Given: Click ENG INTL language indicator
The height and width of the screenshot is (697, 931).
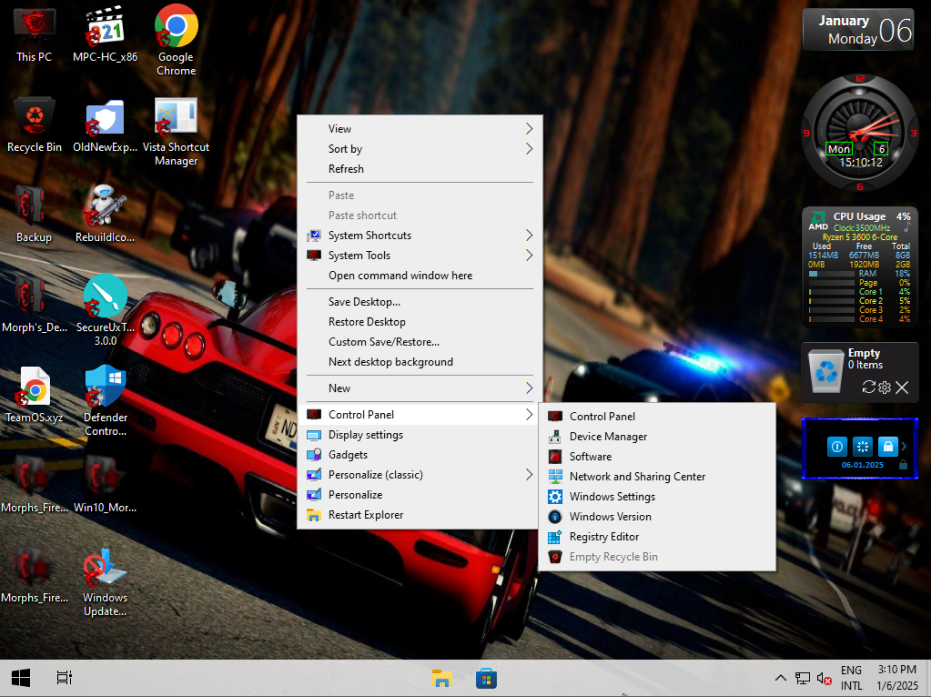Looking at the screenshot, I should (x=851, y=678).
